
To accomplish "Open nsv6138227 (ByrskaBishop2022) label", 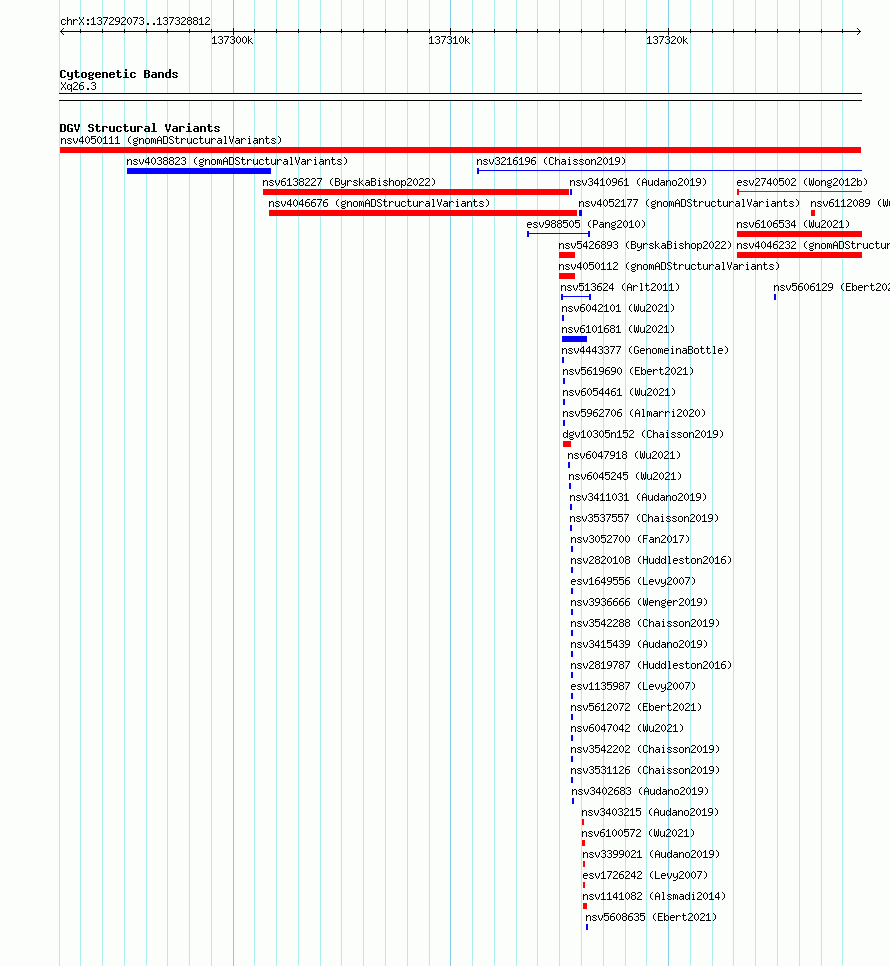I will click(349, 182).
